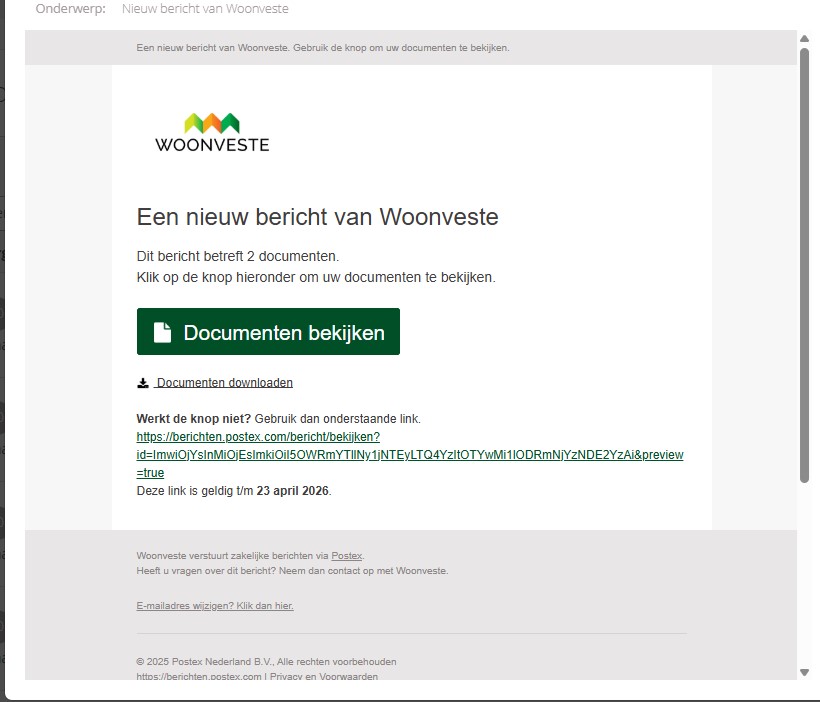This screenshot has height=702, width=820.
Task: Click the subject text 'Nieuw bericht van Woonveste'
Action: pyautogui.click(x=205, y=9)
